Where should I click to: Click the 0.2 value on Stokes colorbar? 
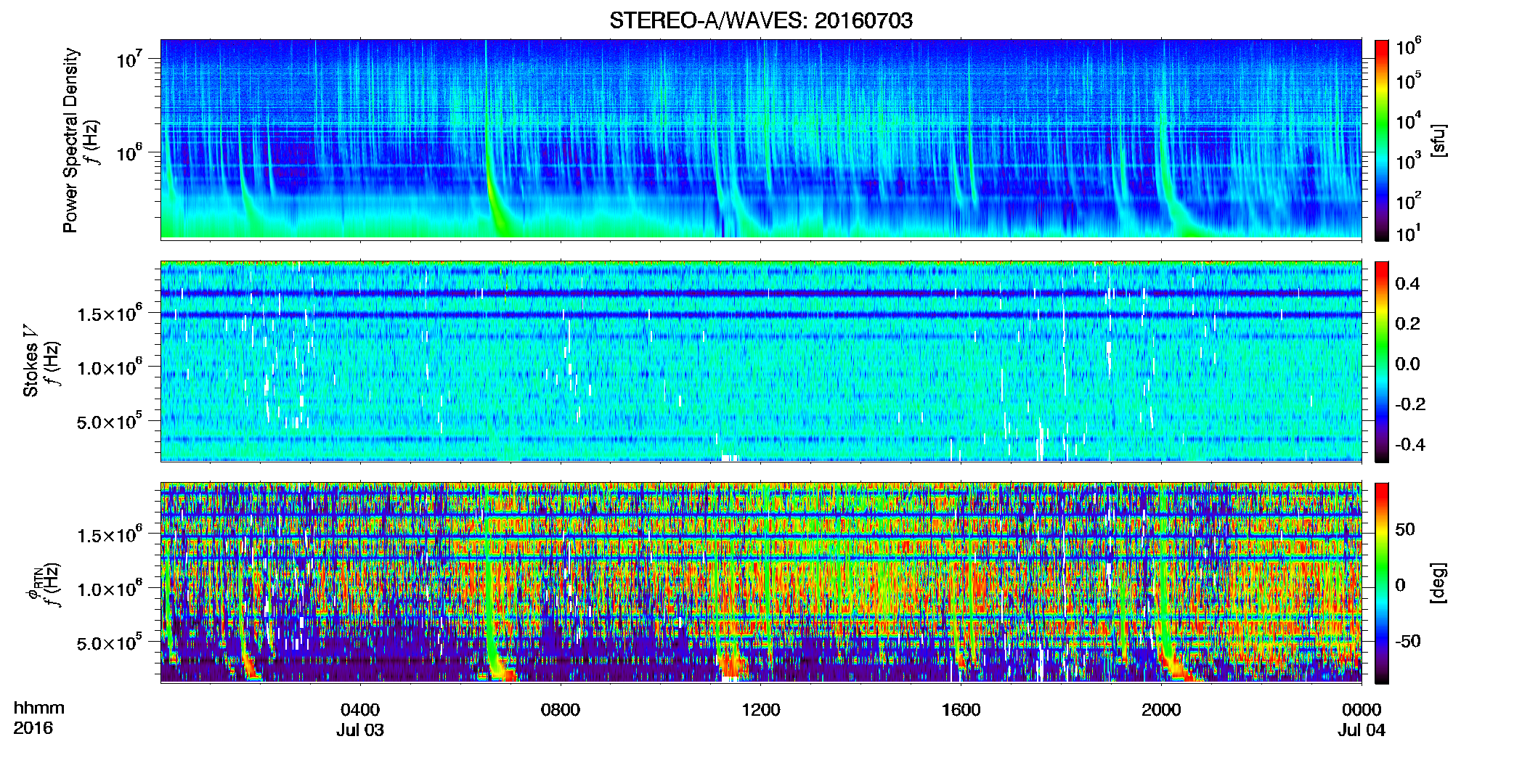(x=1407, y=324)
